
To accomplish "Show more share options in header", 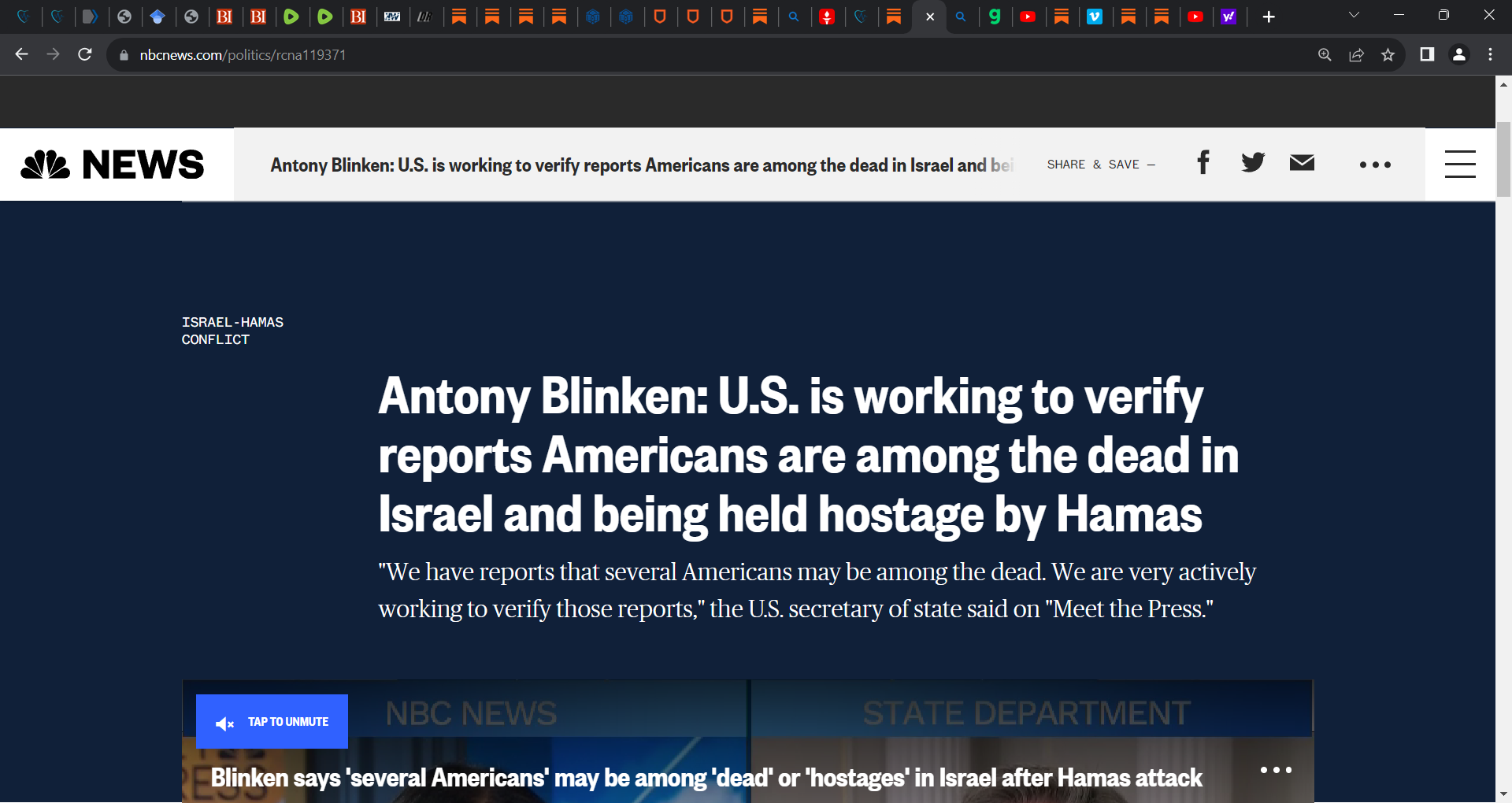I will [x=1376, y=165].
